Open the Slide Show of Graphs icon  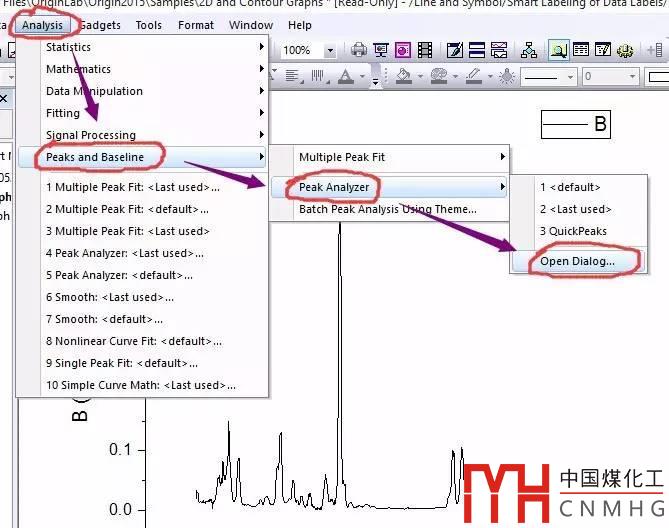381,50
